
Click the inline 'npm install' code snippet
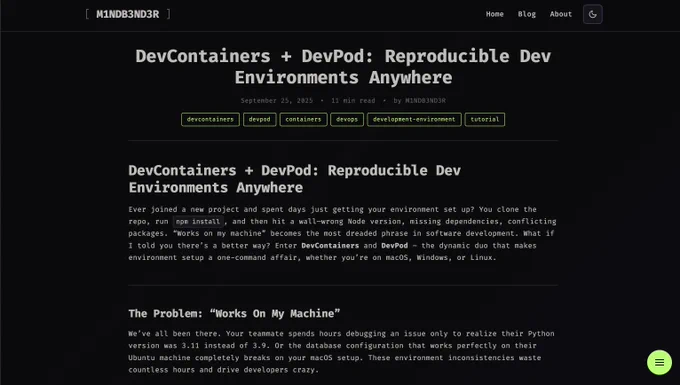[x=198, y=222]
